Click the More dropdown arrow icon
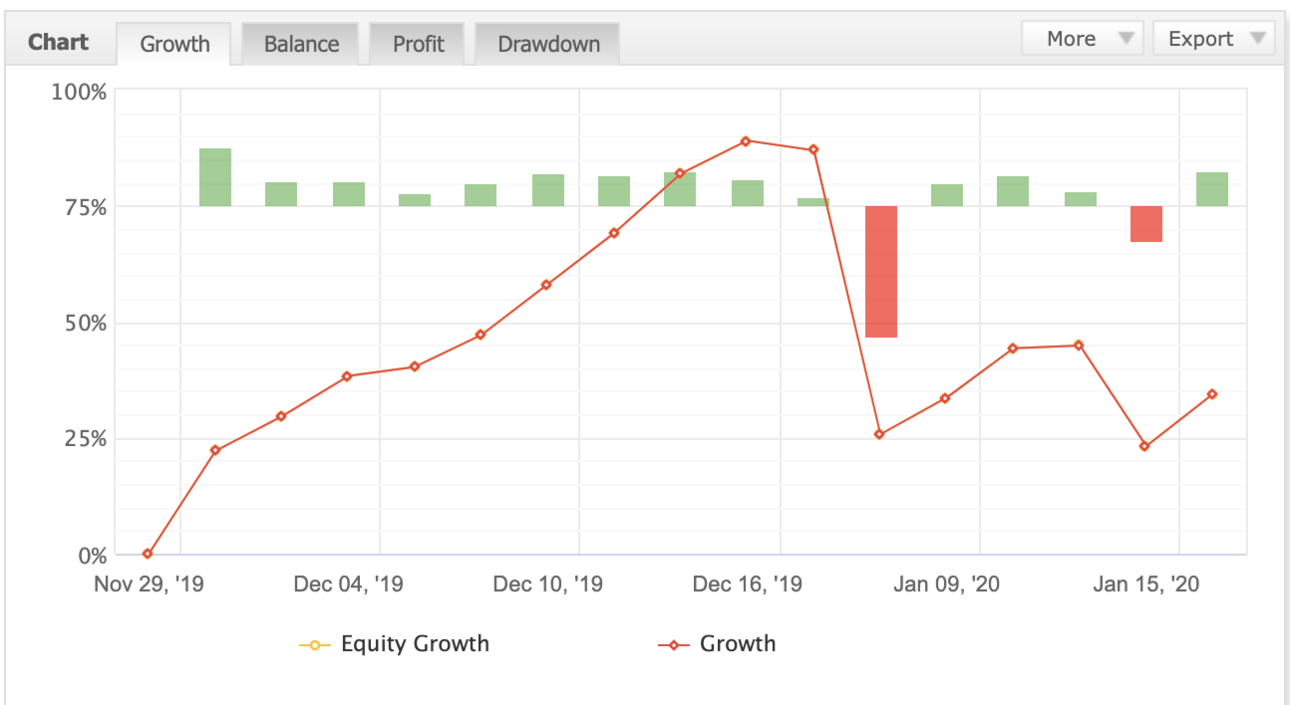Image resolution: width=1290 pixels, height=705 pixels. pyautogui.click(x=1125, y=39)
